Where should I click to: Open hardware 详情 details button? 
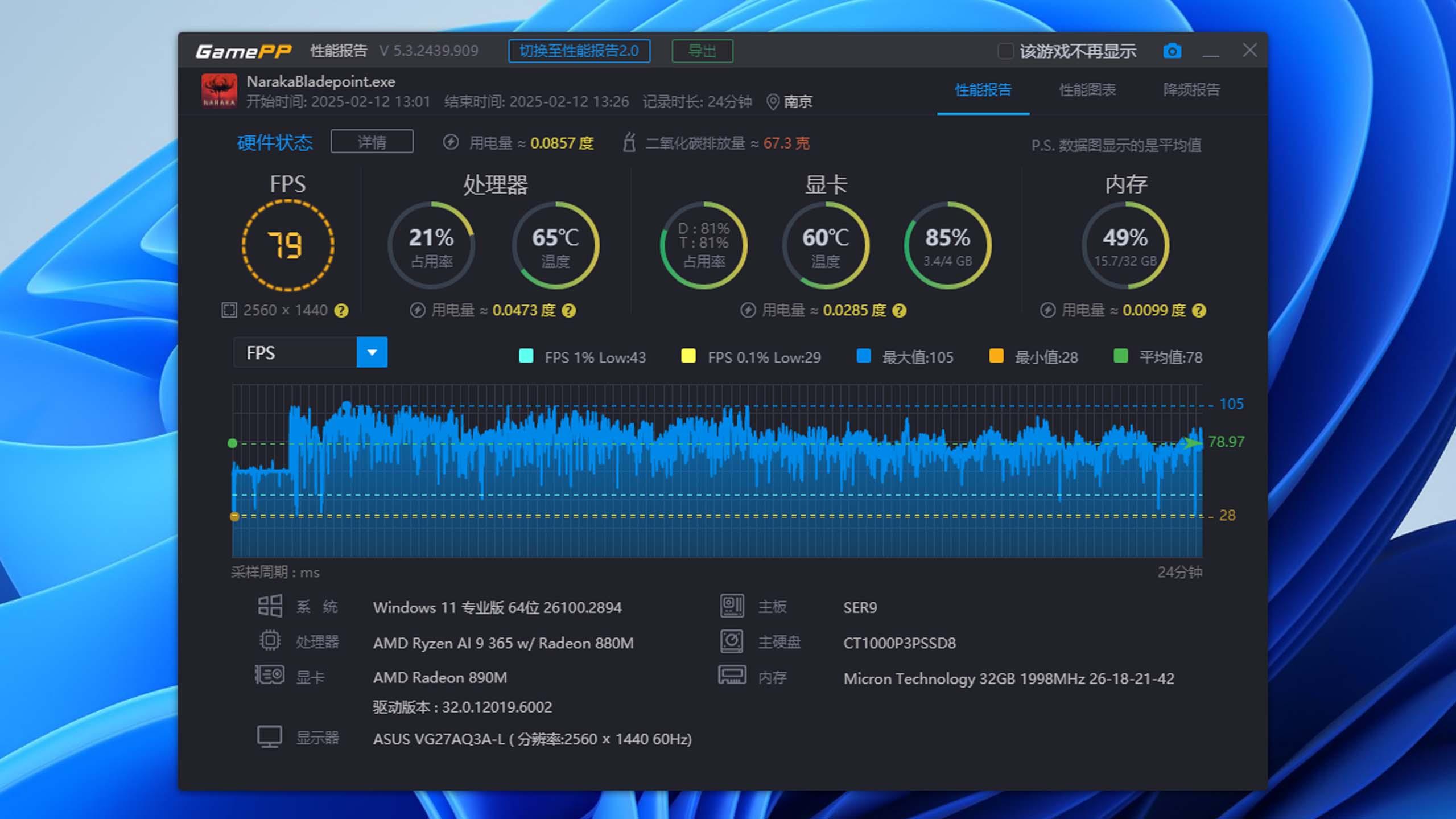tap(372, 141)
